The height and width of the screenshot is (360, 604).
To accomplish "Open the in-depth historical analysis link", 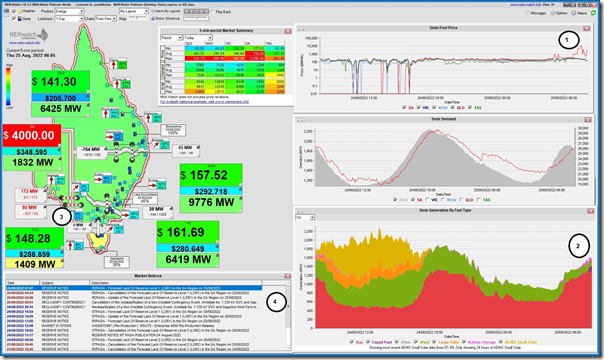I will click(x=205, y=102).
